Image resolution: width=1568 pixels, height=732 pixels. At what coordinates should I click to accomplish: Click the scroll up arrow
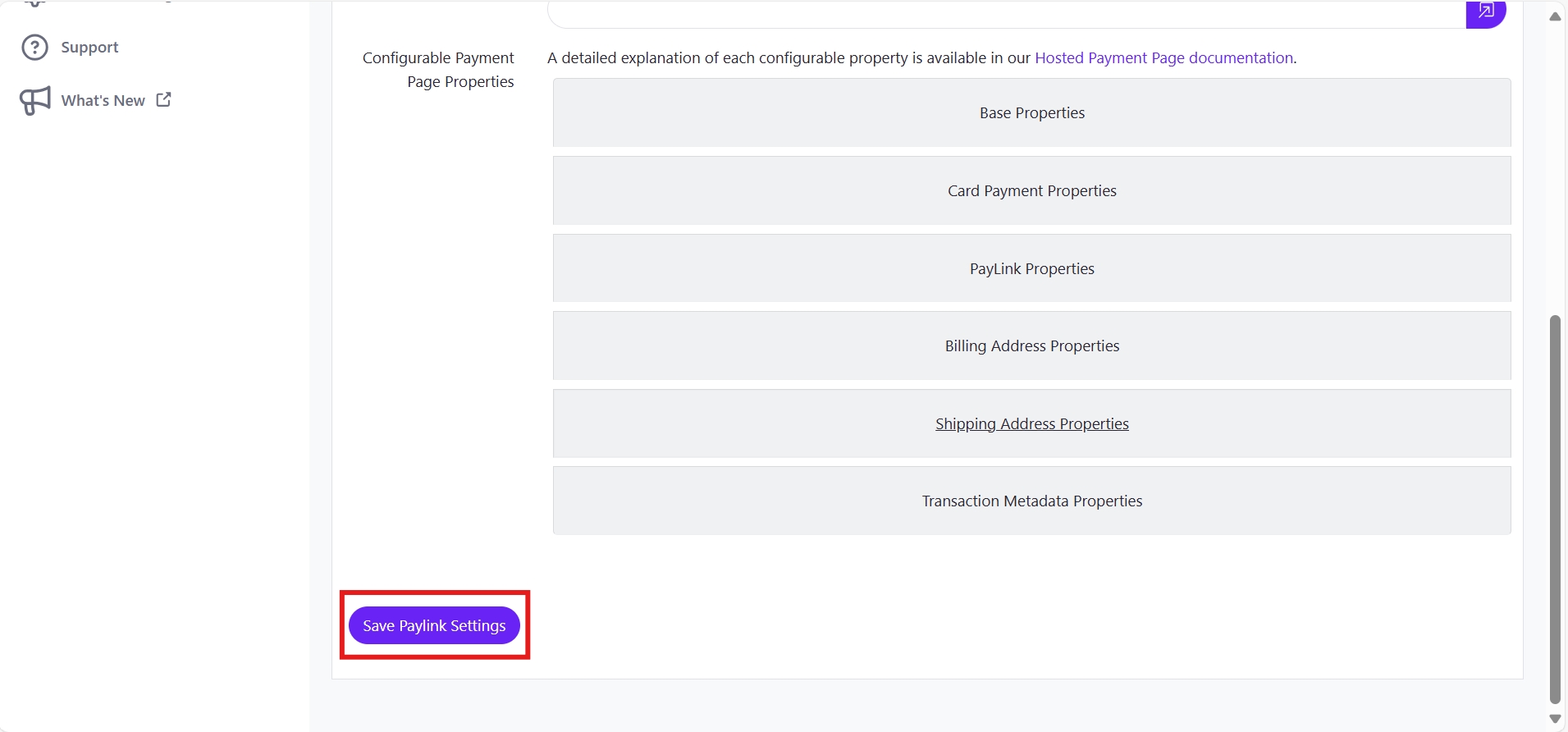(1554, 16)
